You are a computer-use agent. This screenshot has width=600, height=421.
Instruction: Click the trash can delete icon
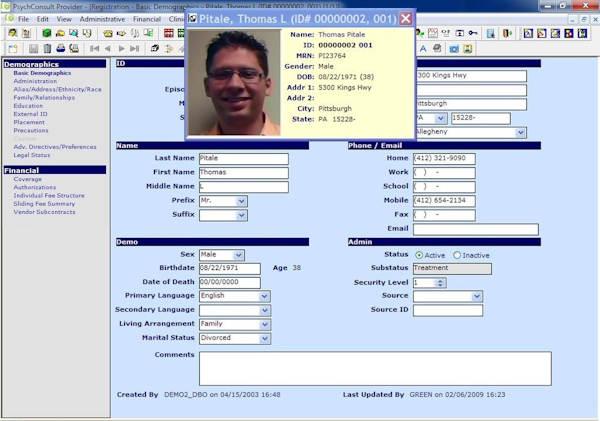[47, 48]
